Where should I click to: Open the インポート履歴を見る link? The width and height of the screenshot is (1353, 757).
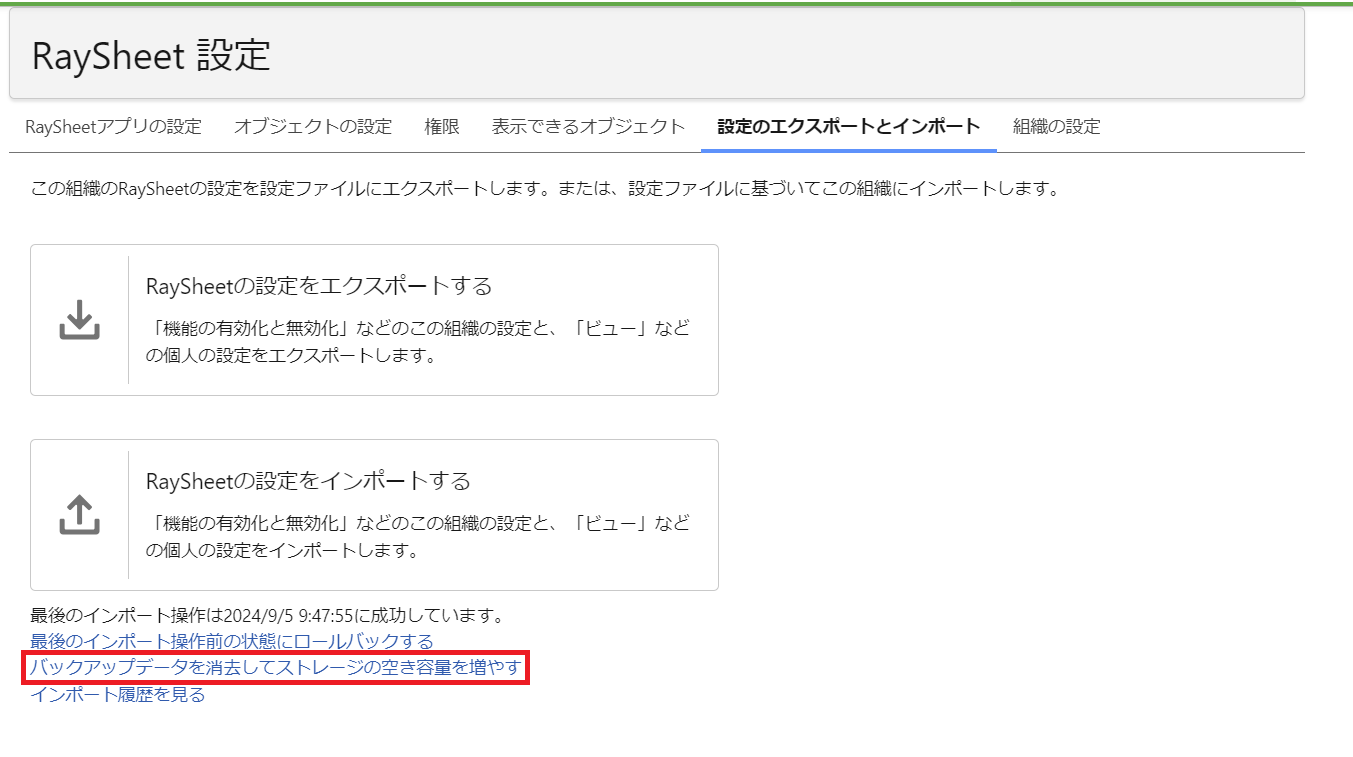coord(118,694)
